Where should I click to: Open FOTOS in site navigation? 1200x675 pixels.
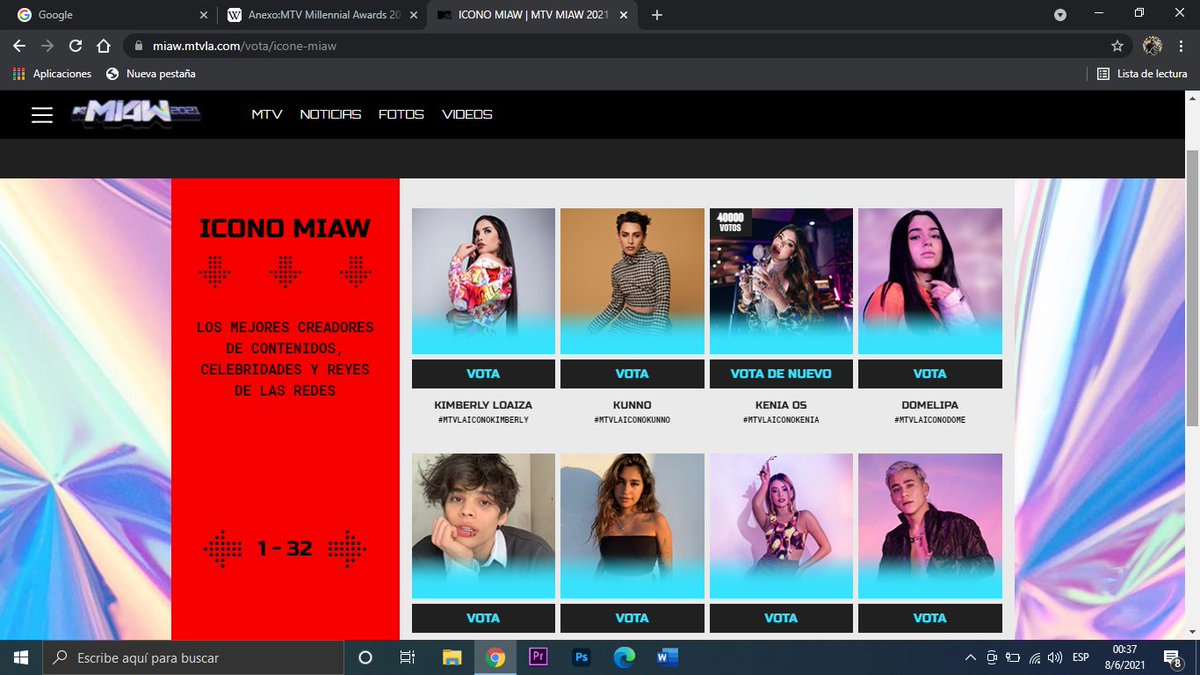pos(401,115)
